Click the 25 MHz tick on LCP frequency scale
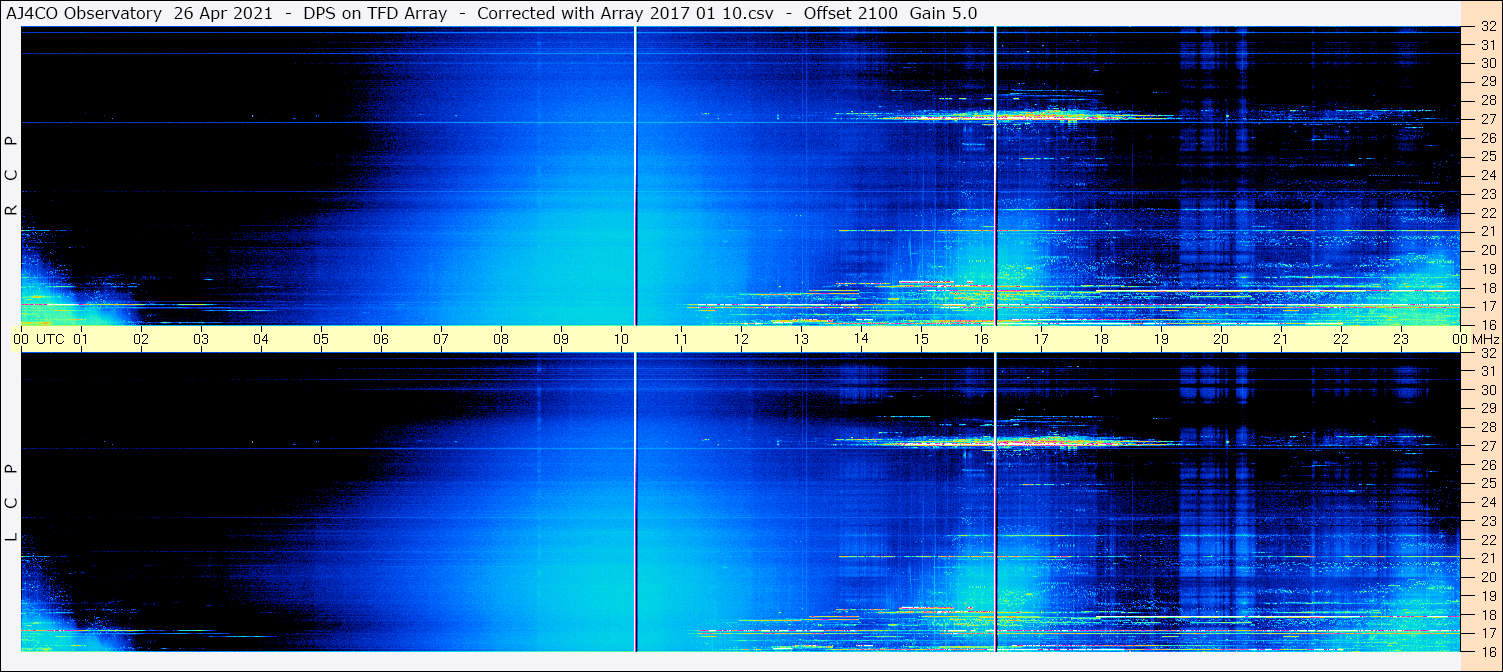 [x=1488, y=483]
